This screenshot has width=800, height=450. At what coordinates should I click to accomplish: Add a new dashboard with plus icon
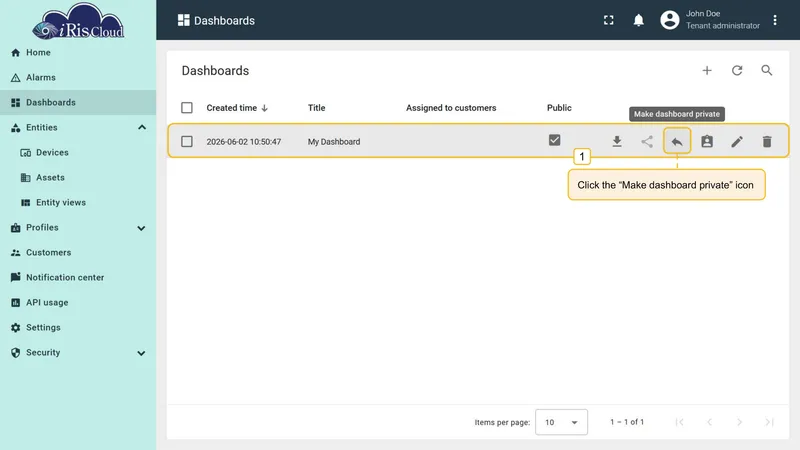pos(707,70)
